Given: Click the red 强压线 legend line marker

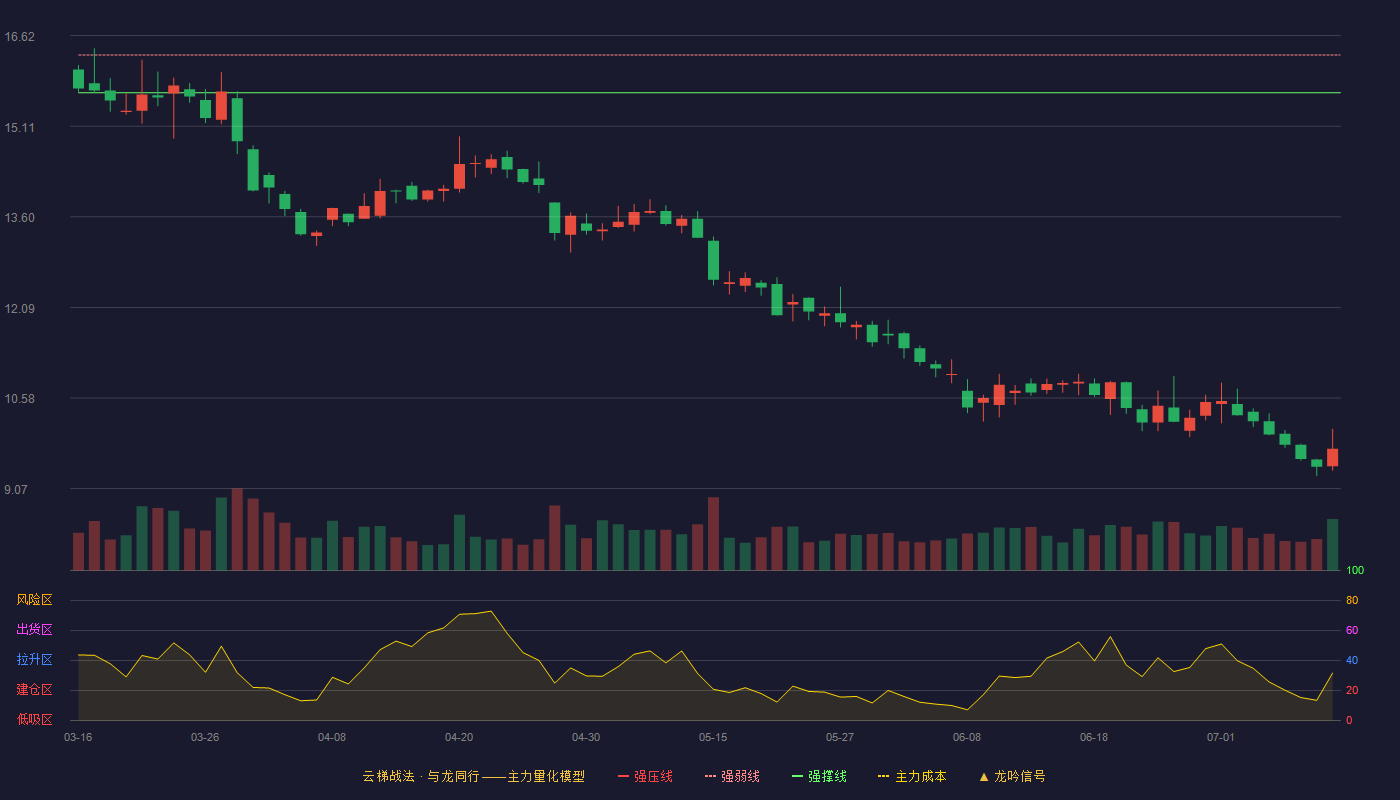Looking at the screenshot, I should point(623,776).
